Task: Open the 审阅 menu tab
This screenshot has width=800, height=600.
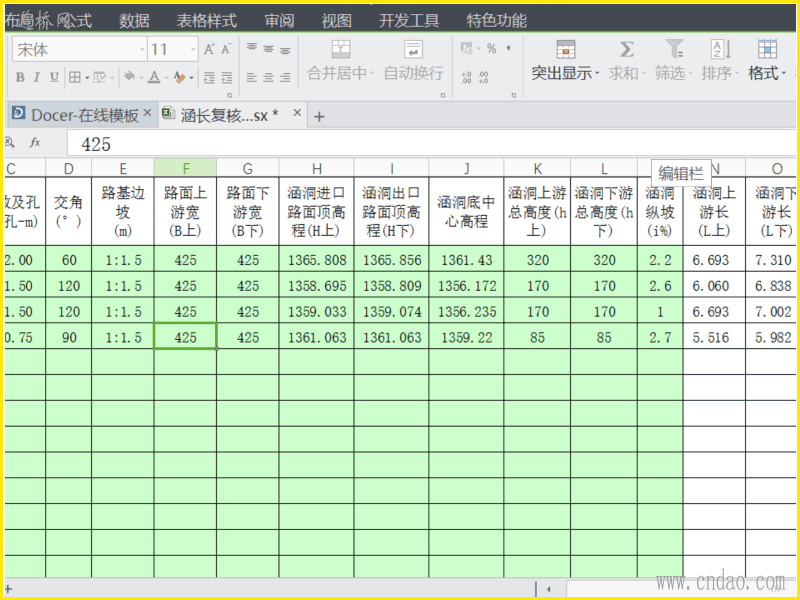Action: click(279, 20)
